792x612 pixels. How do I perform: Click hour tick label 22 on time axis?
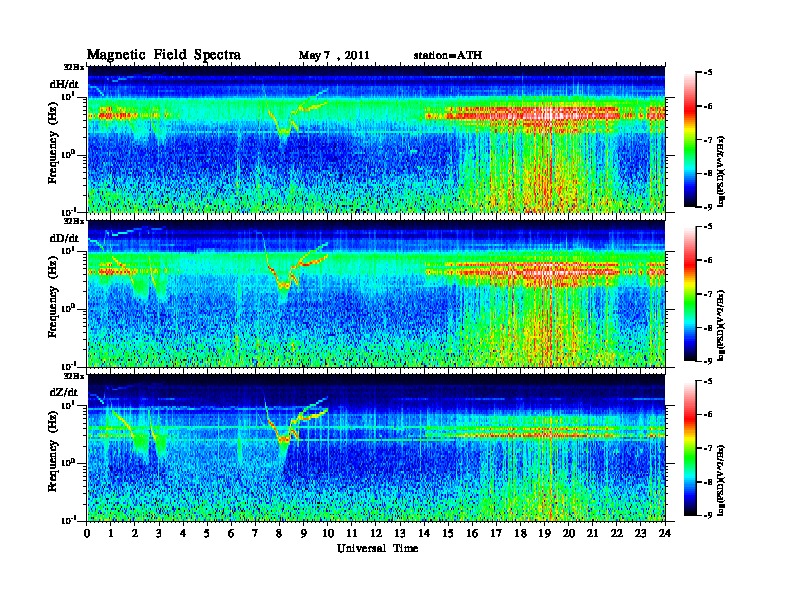click(617, 533)
